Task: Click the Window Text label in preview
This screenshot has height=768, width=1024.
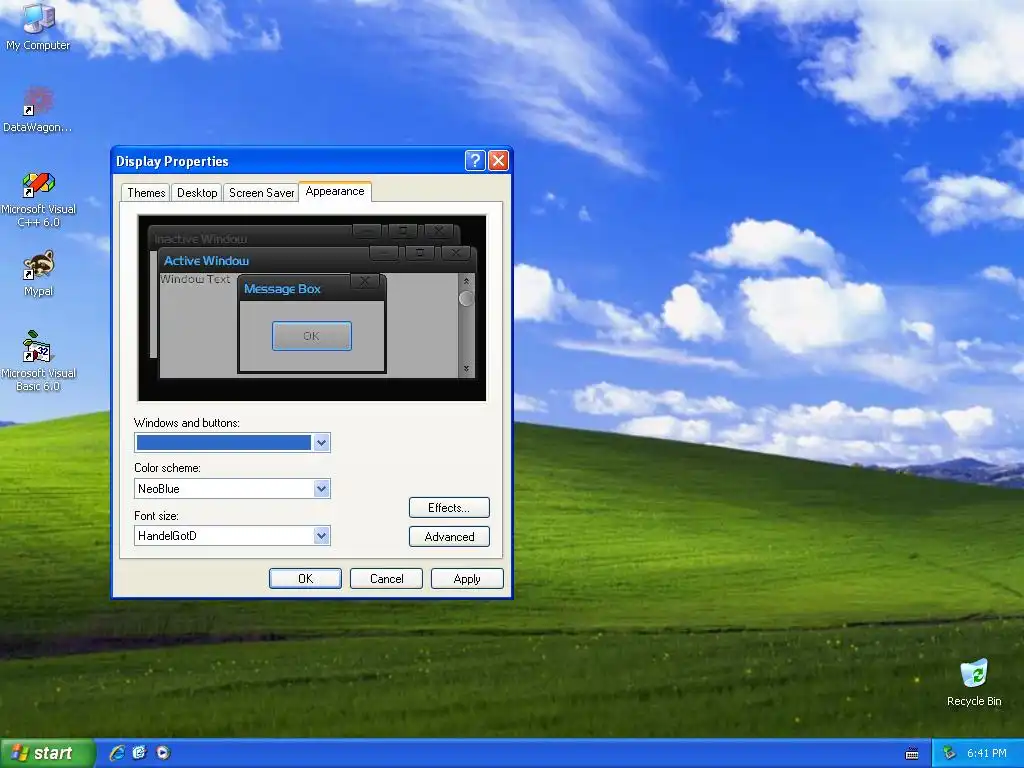Action: [195, 279]
